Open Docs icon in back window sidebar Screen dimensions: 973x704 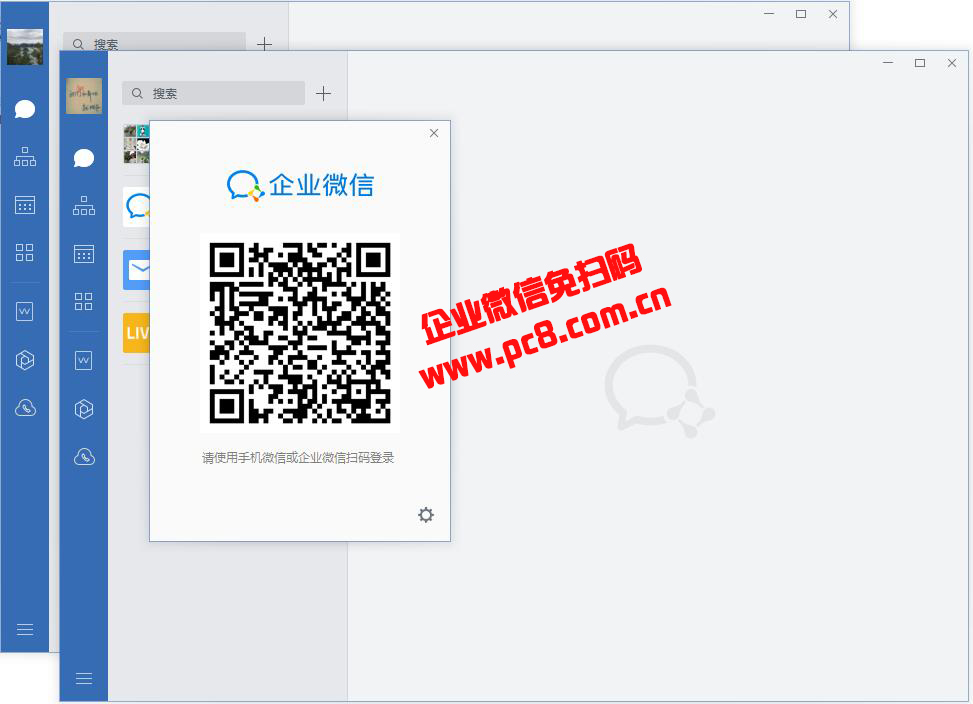[x=25, y=311]
